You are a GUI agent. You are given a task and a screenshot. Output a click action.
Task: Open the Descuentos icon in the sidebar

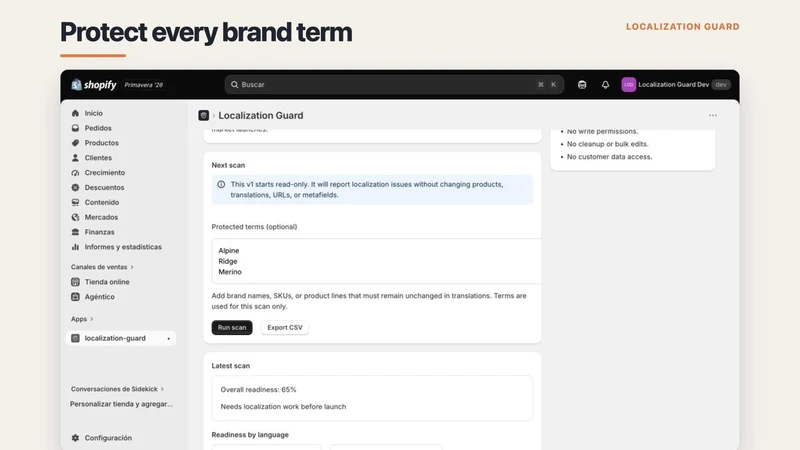pos(76,187)
